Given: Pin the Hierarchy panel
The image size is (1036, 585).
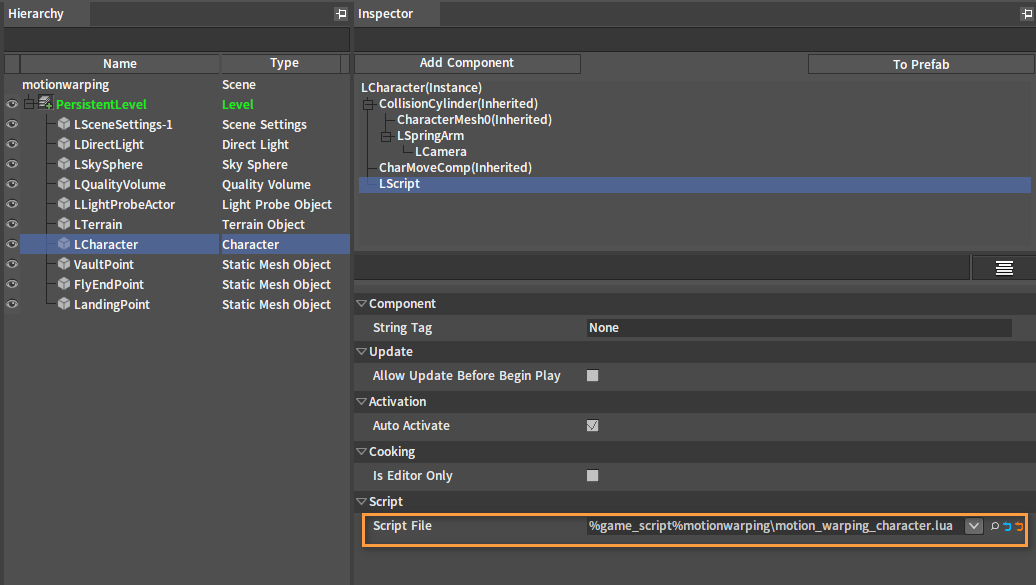Looking at the screenshot, I should 341,14.
